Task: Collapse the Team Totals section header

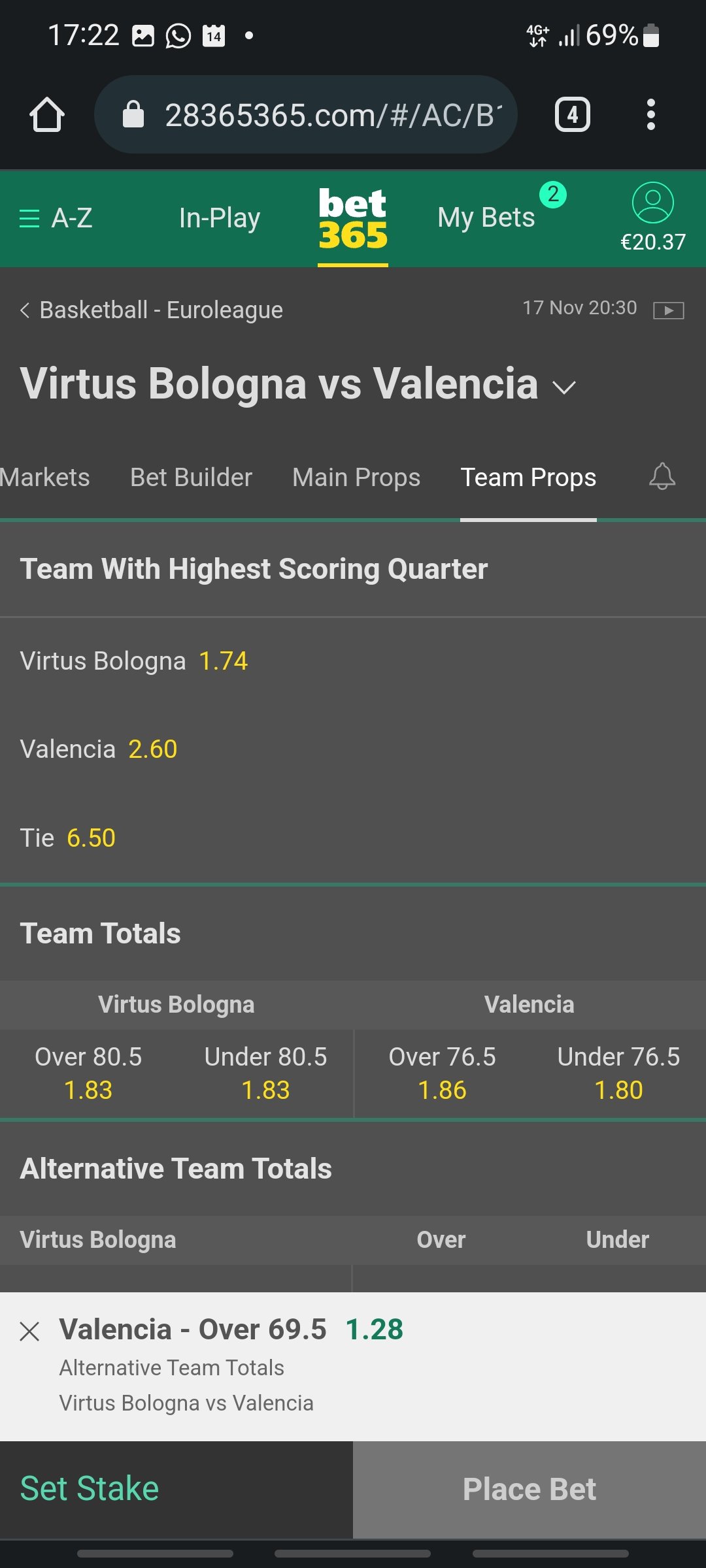Action: click(353, 934)
